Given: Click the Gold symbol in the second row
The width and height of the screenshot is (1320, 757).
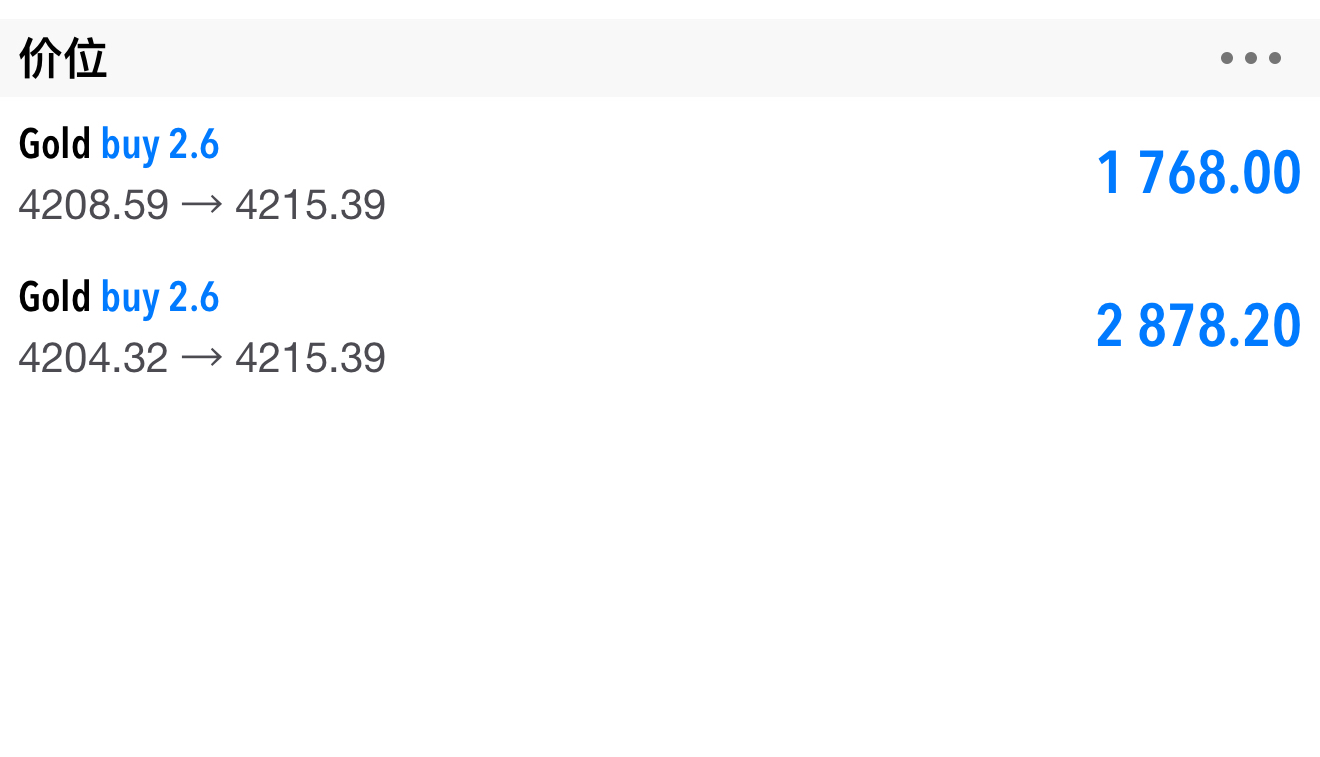Looking at the screenshot, I should 55,298.
